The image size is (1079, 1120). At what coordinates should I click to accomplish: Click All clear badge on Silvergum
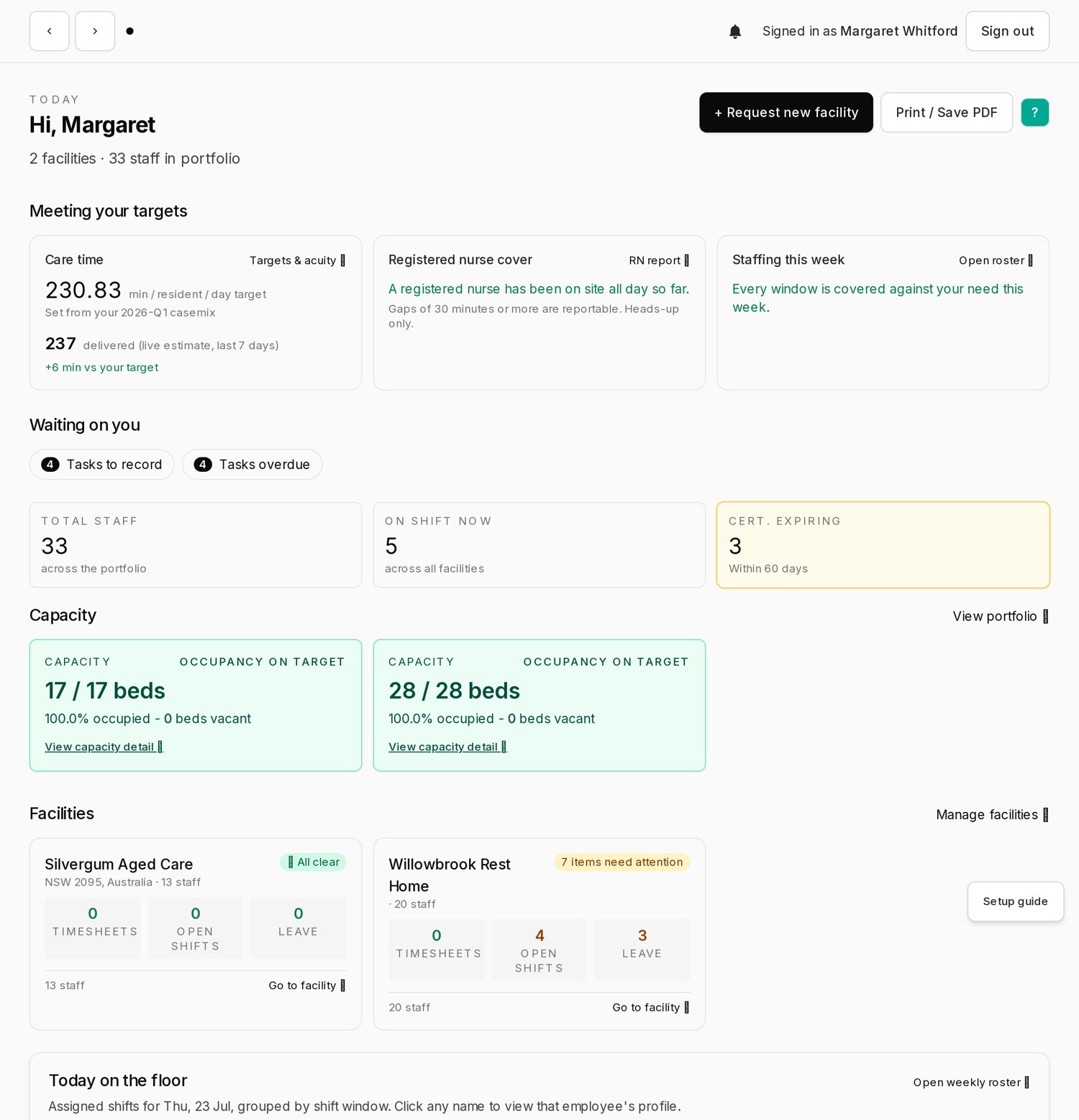point(313,862)
